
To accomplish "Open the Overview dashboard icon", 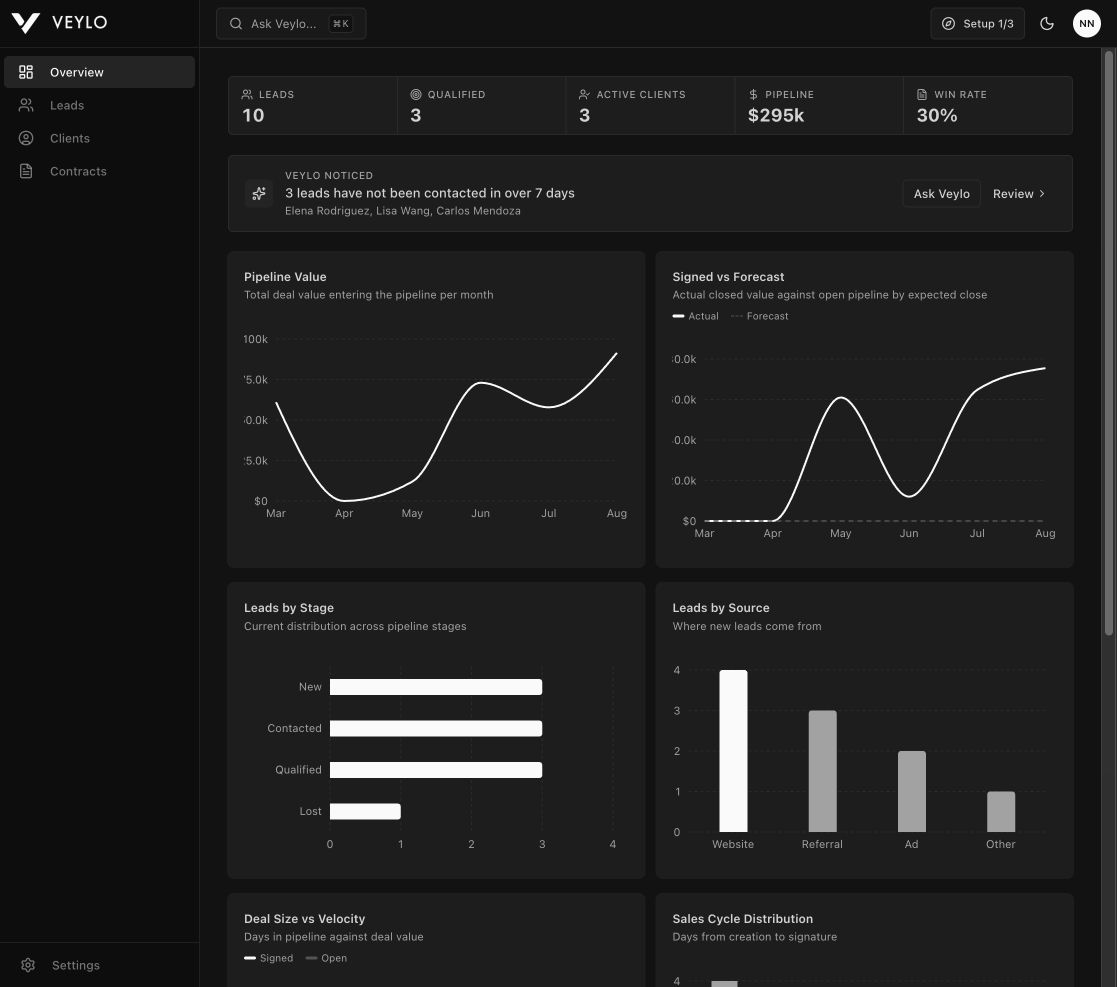I will 26,72.
